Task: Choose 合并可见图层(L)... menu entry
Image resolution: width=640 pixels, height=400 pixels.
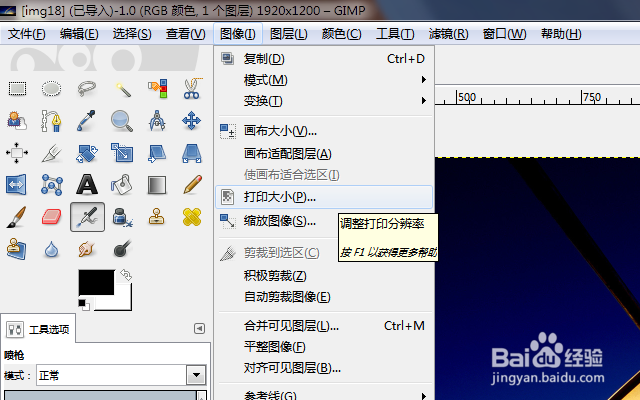Action: (324, 326)
